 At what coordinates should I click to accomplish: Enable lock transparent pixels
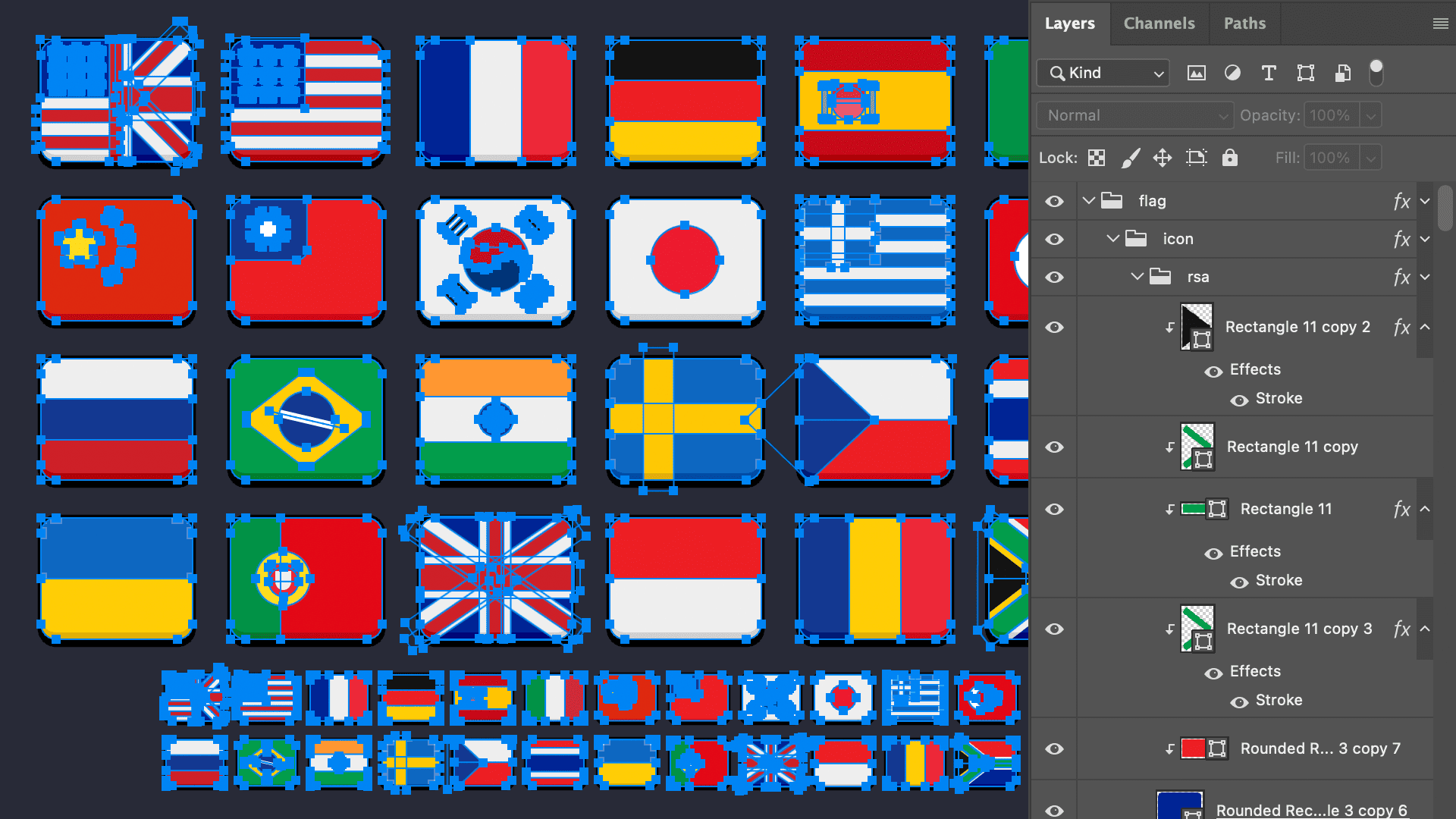(x=1096, y=158)
